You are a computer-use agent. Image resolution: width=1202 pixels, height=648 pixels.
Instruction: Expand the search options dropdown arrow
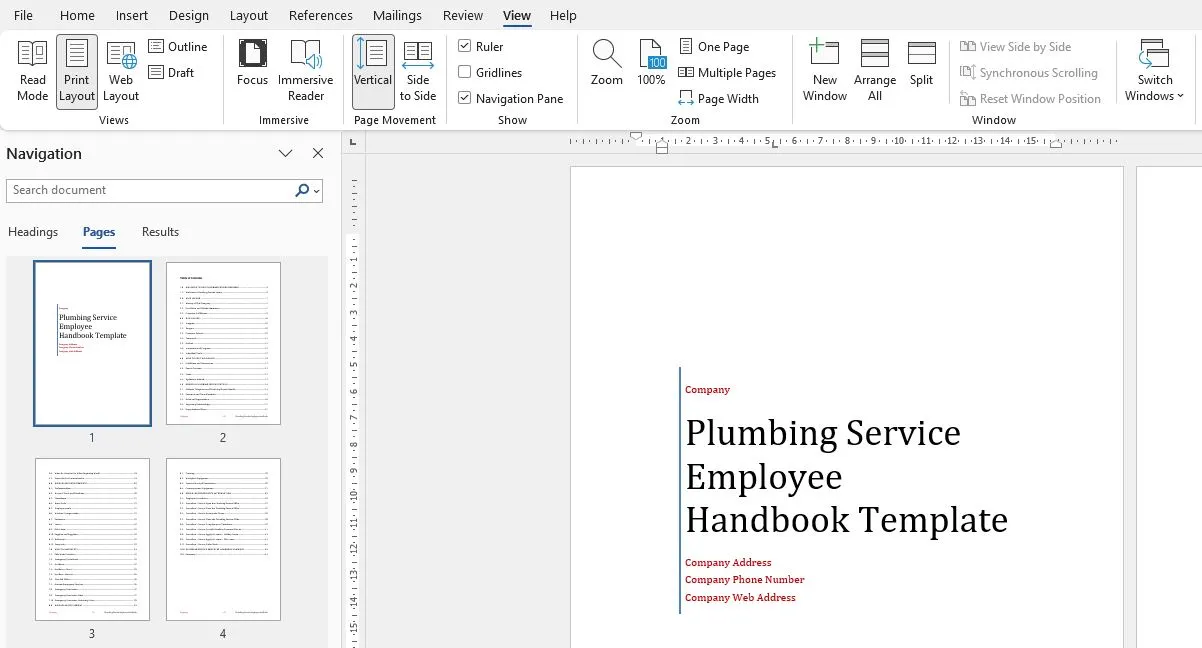[317, 191]
